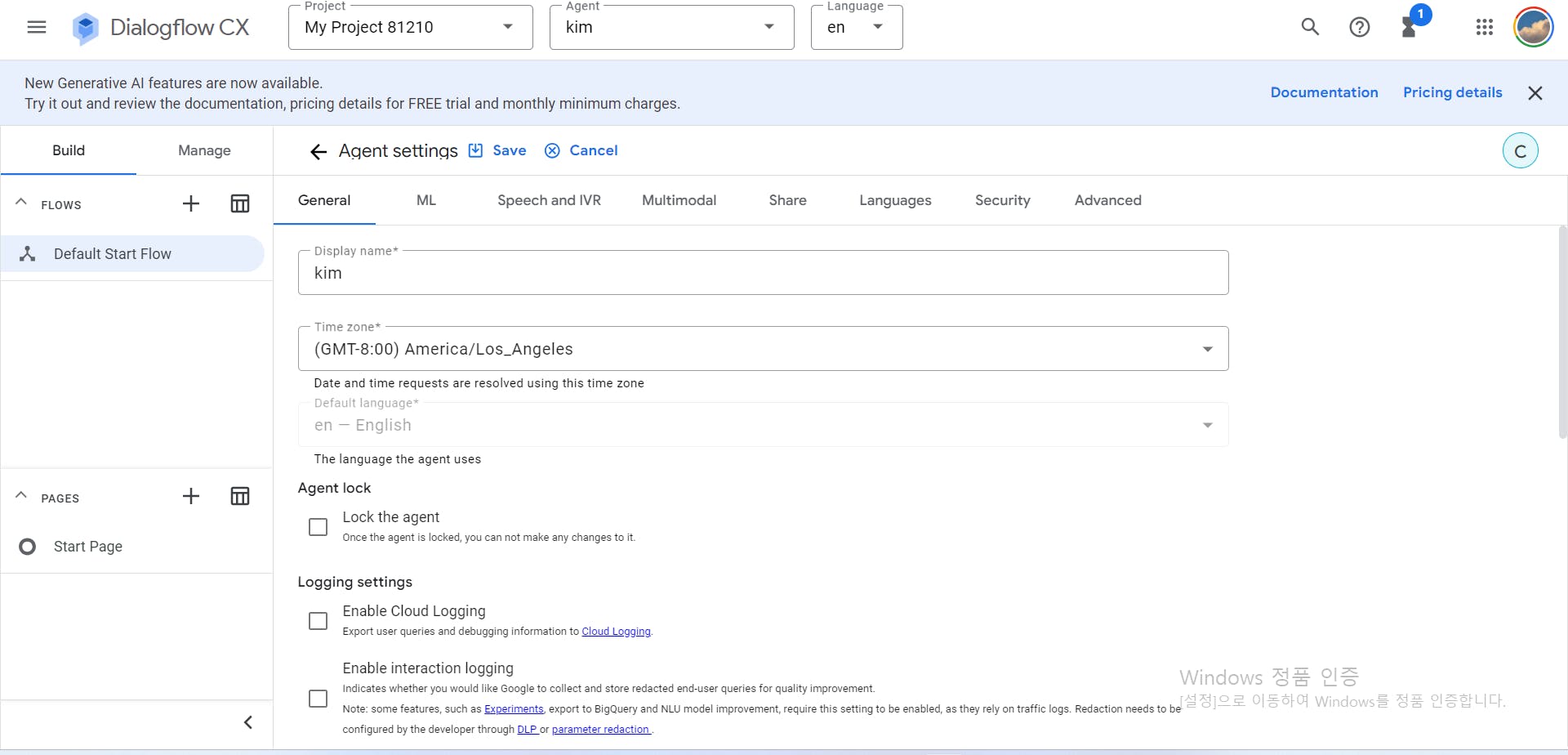
Task: Click the Cancel circle-x icon
Action: (x=553, y=150)
